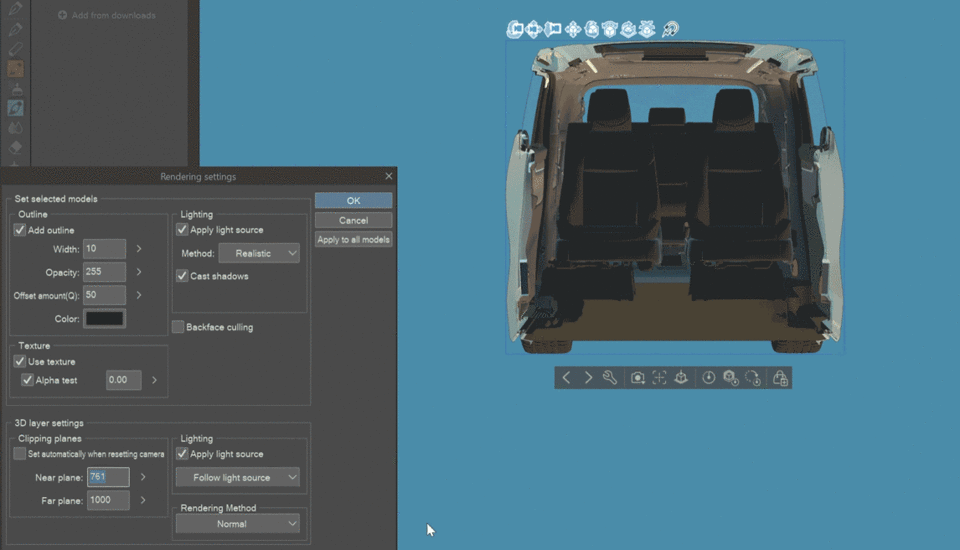Click the camera preset icon in launcher
The image size is (960, 550).
pyautogui.click(x=637, y=378)
